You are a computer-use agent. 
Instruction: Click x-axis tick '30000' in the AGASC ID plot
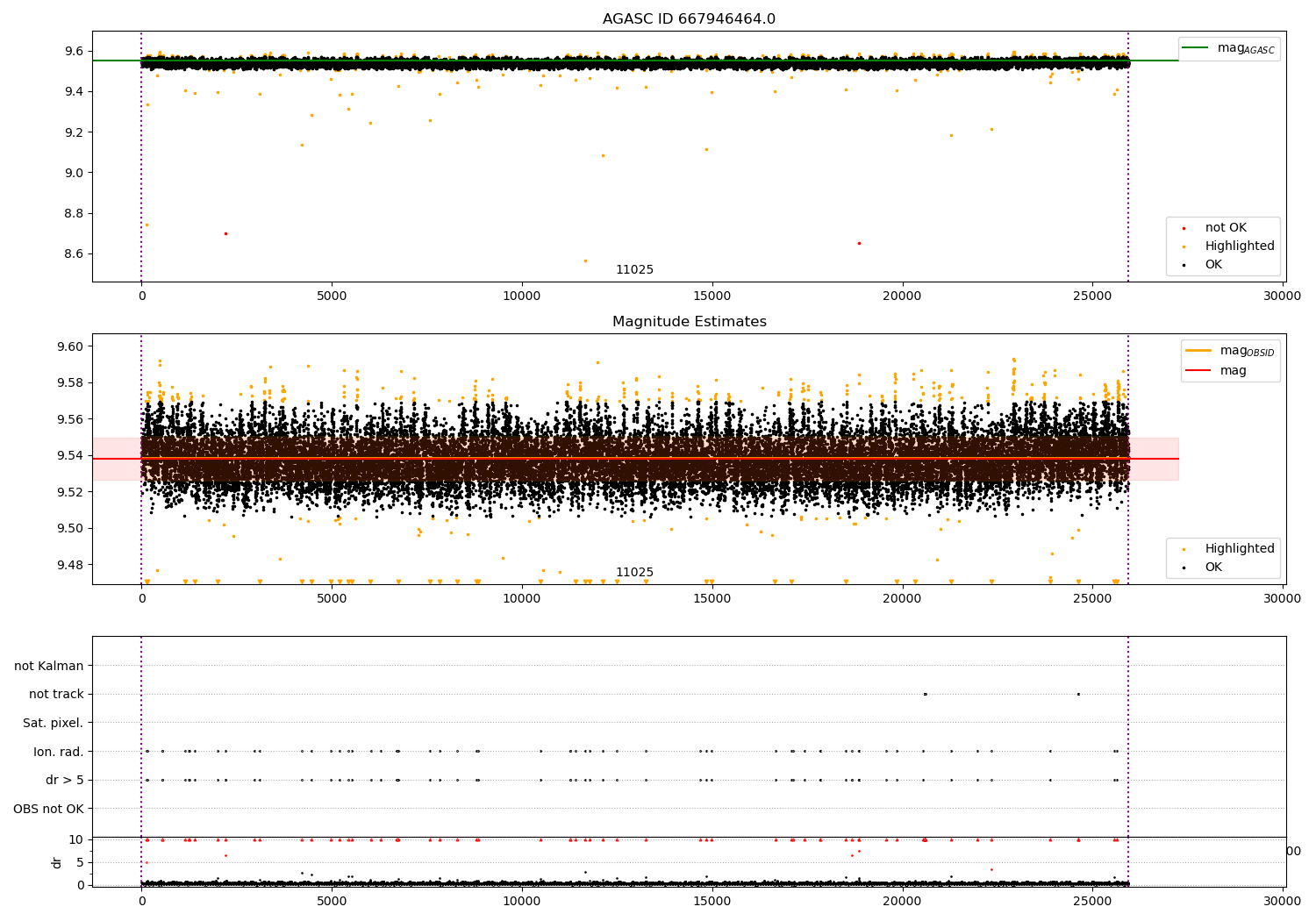(x=1282, y=296)
